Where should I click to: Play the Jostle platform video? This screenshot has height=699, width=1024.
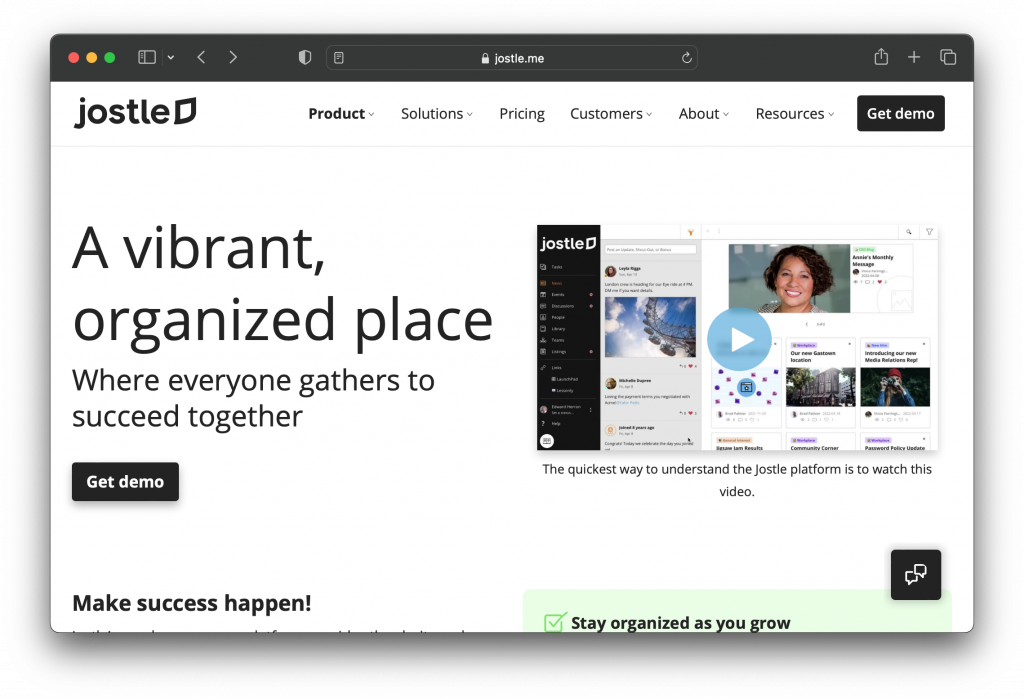(x=739, y=339)
